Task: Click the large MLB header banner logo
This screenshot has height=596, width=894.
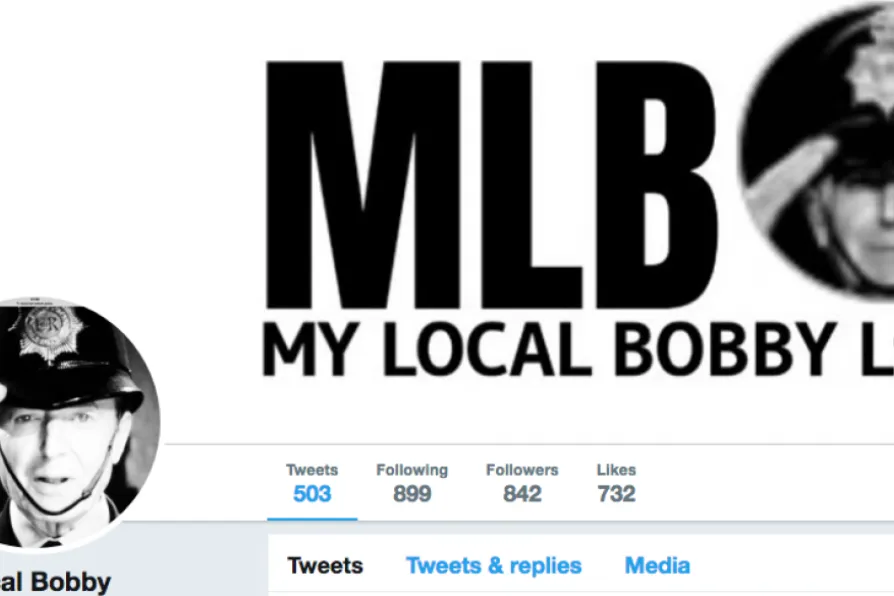Action: pyautogui.click(x=491, y=184)
